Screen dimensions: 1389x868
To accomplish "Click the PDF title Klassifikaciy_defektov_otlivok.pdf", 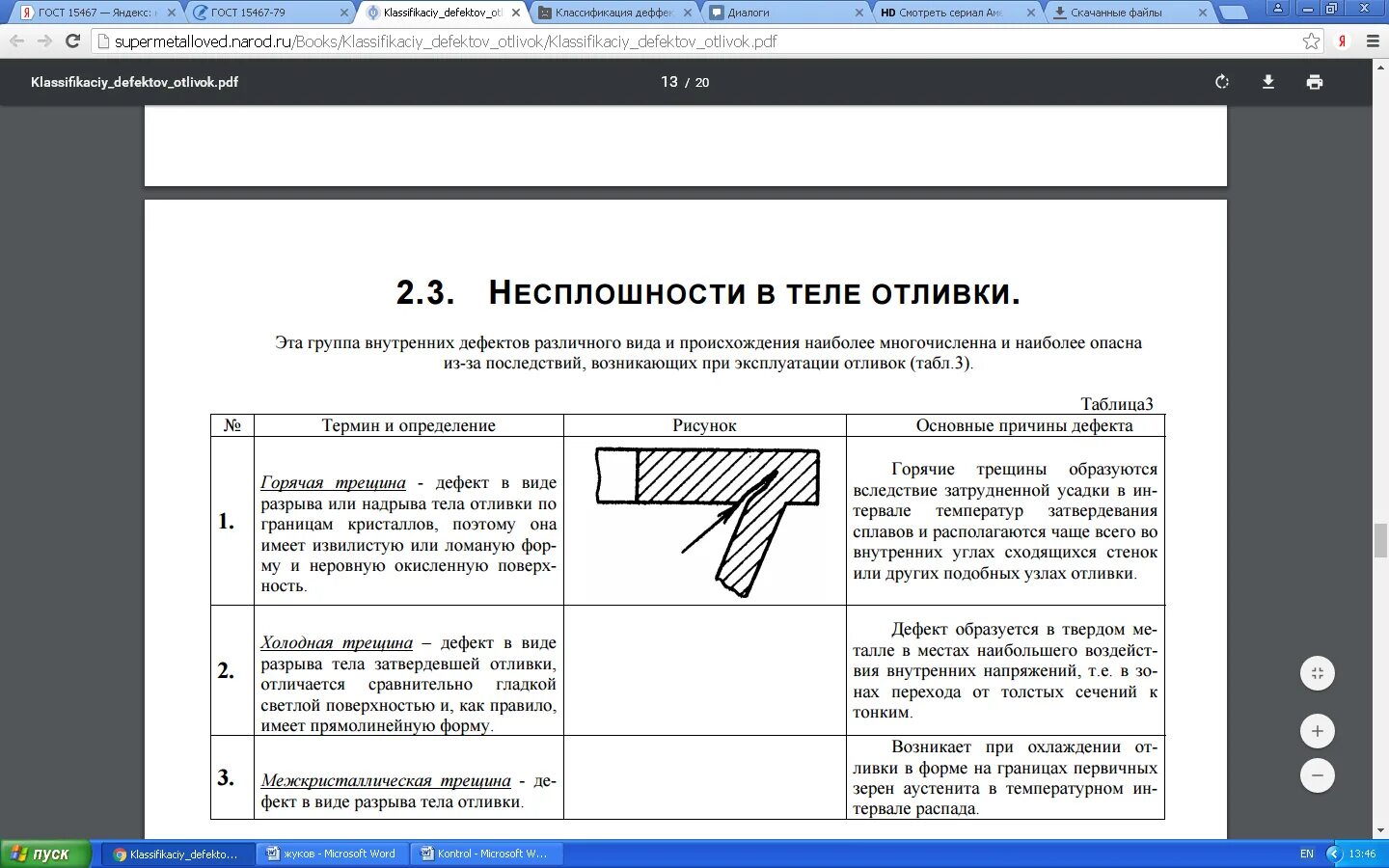I will click(134, 82).
